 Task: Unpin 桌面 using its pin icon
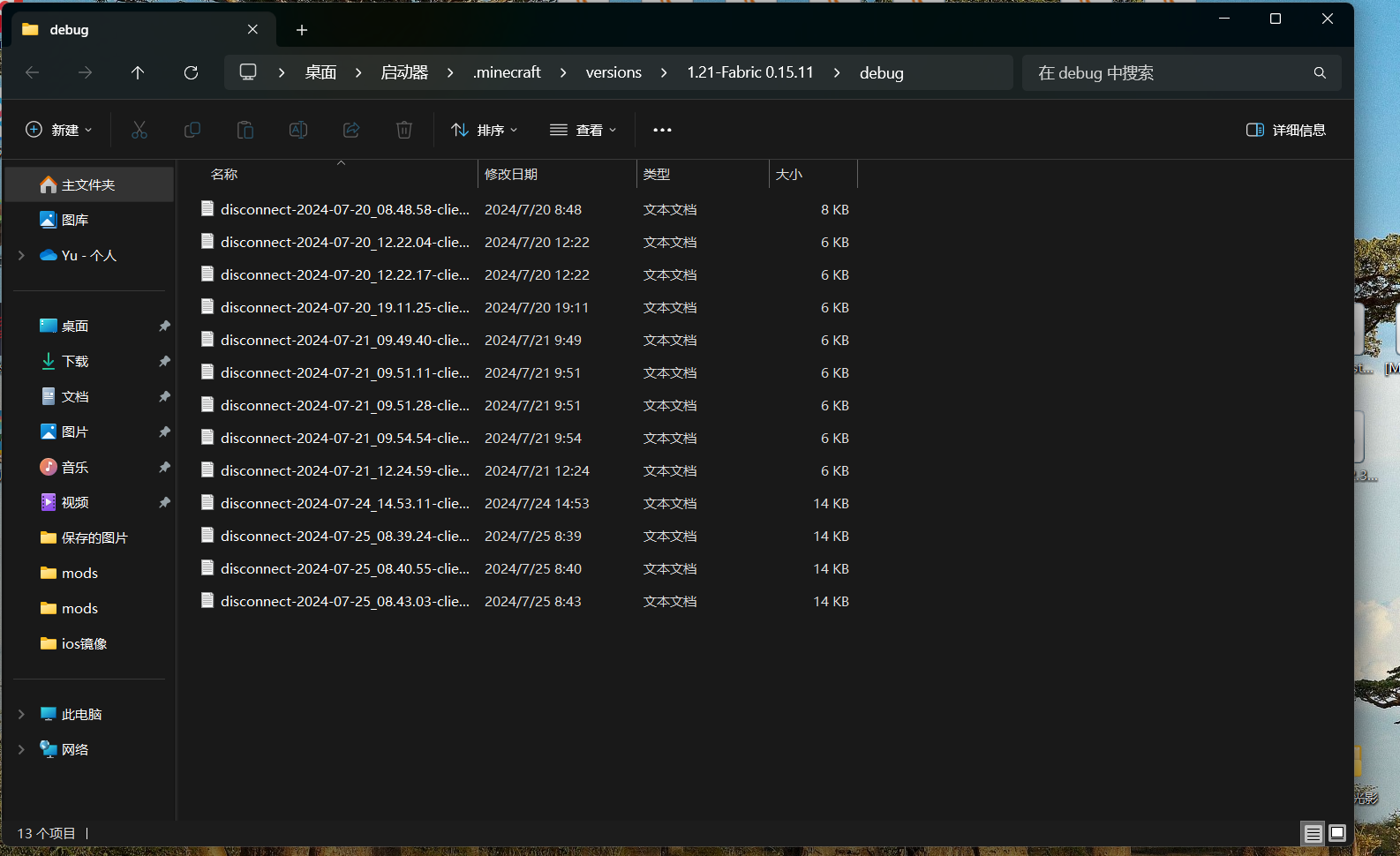(x=164, y=326)
